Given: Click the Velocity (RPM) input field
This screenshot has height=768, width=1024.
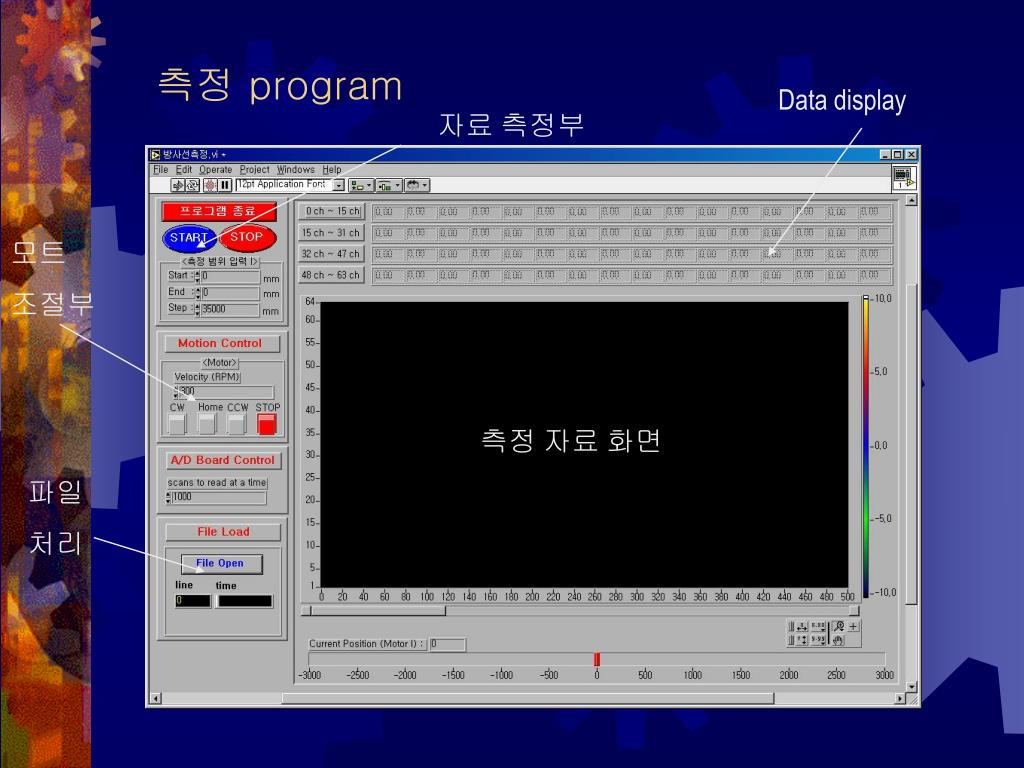Looking at the screenshot, I should tap(225, 391).
